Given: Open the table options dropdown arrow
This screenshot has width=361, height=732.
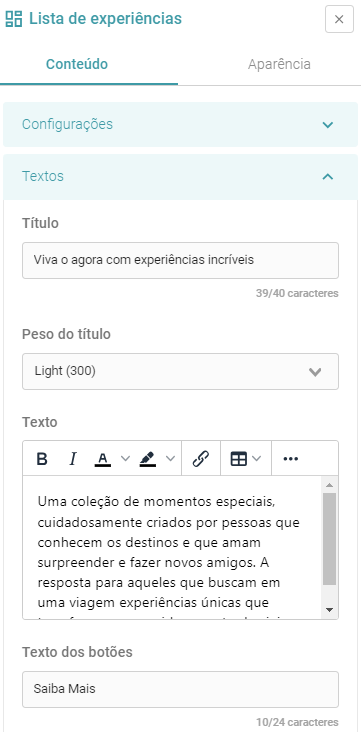Looking at the screenshot, I should (x=256, y=459).
